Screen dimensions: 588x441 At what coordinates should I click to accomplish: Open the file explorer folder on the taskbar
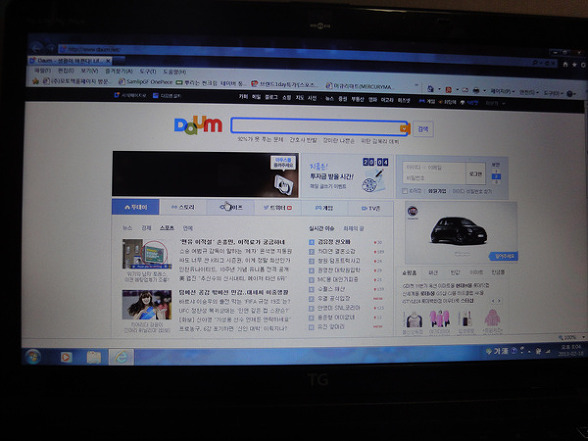[x=94, y=357]
